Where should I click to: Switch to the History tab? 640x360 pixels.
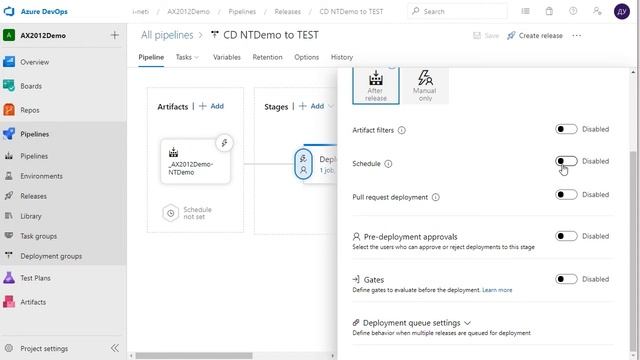point(342,57)
